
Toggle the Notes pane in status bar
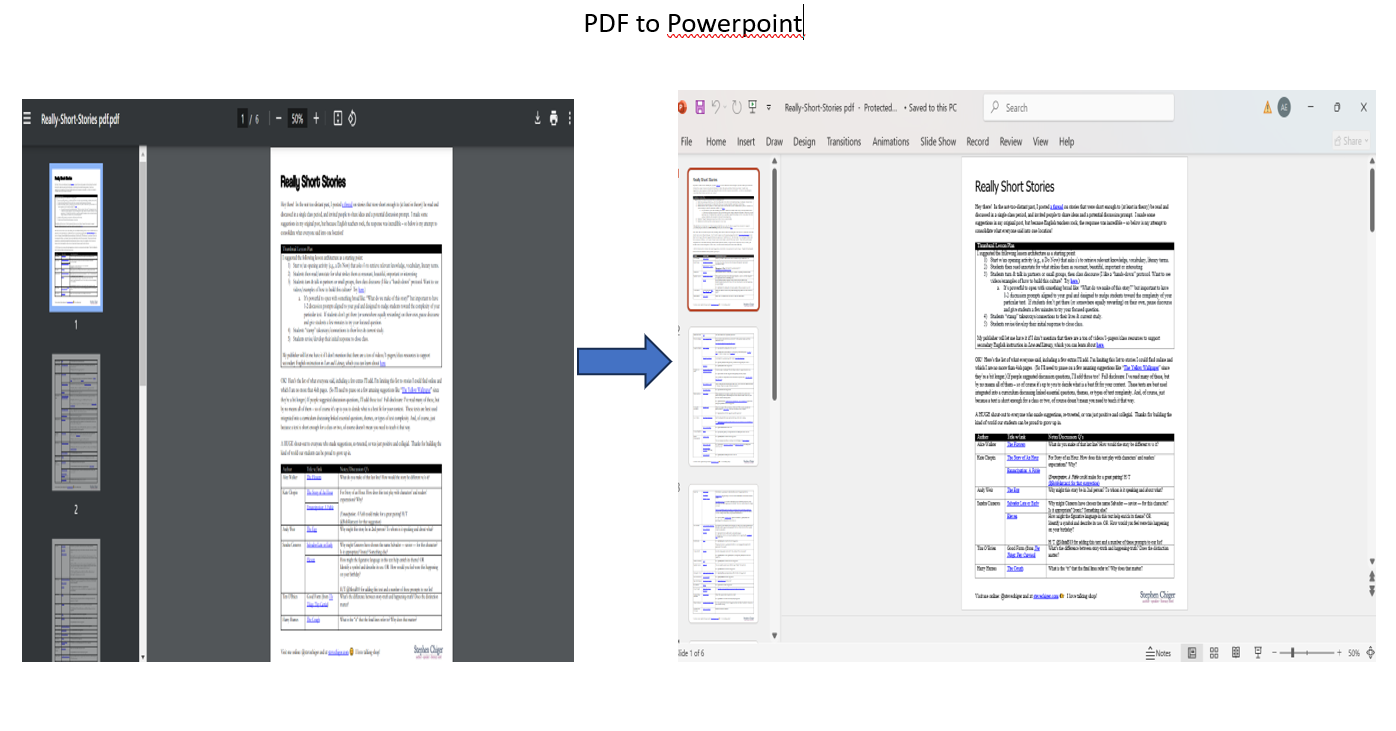(x=1157, y=652)
